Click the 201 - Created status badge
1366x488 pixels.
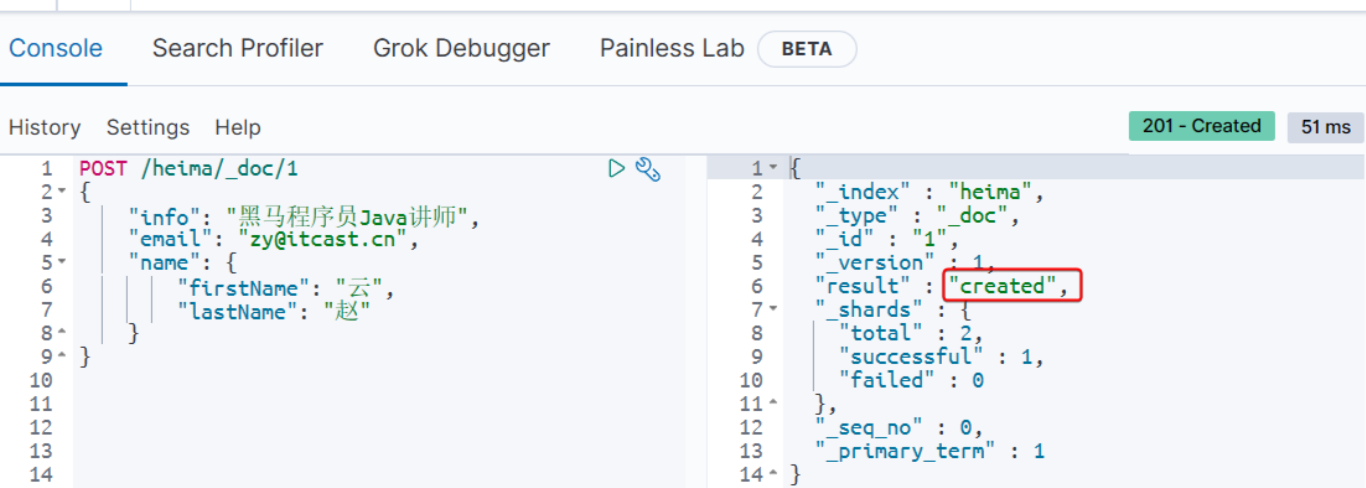(x=1201, y=126)
